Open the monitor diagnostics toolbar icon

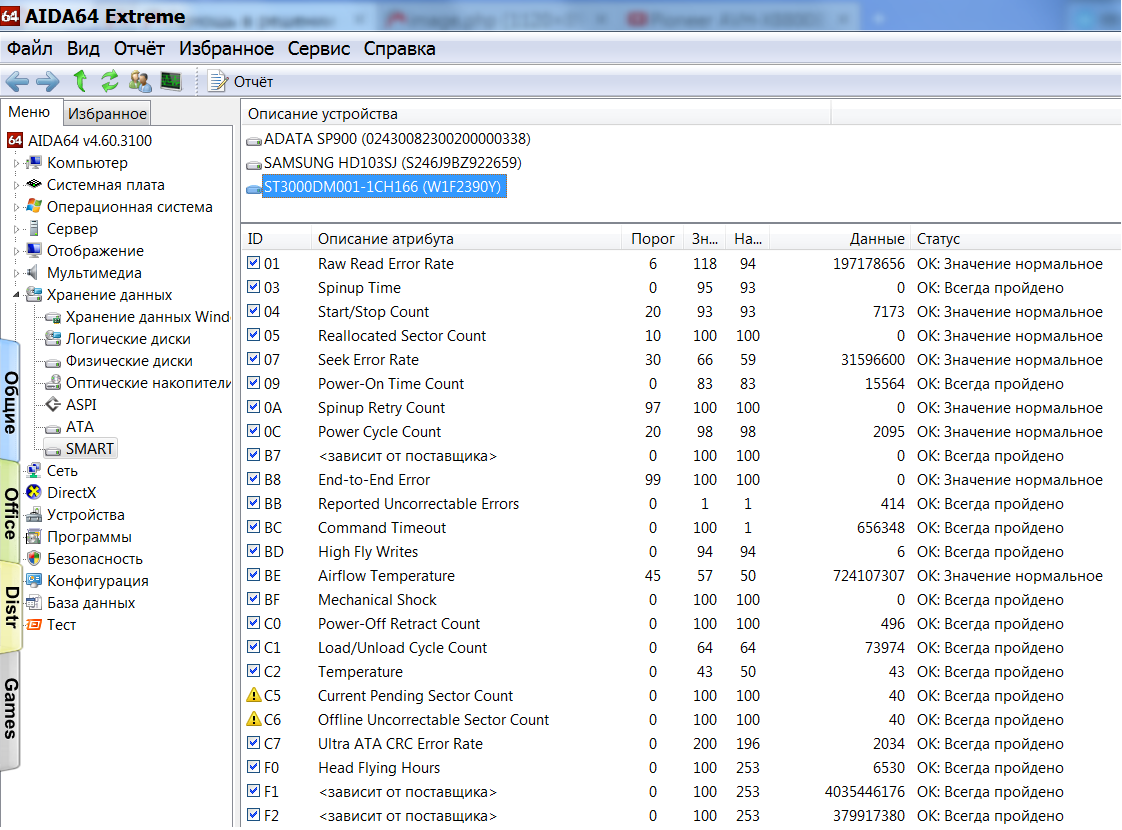(171, 82)
